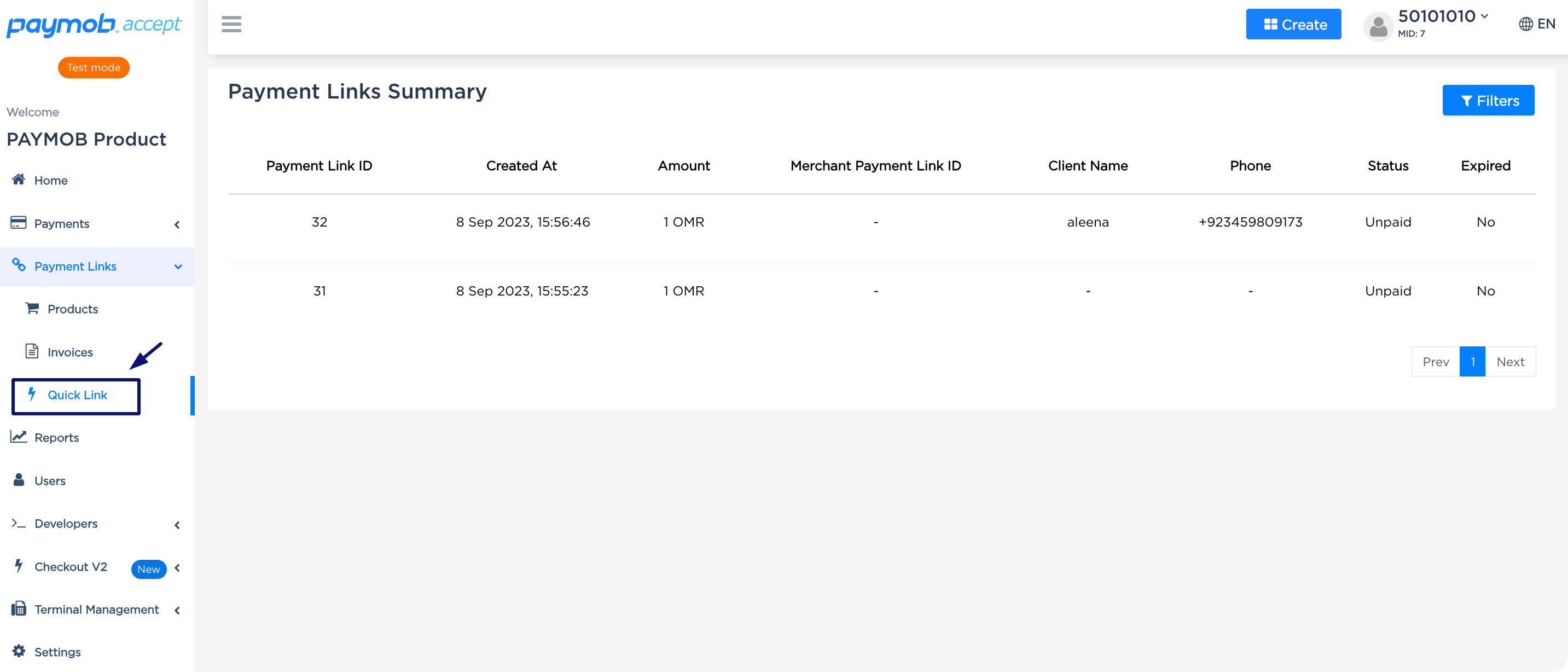Image resolution: width=1568 pixels, height=672 pixels.
Task: Open Settings via the gear icon
Action: point(18,651)
